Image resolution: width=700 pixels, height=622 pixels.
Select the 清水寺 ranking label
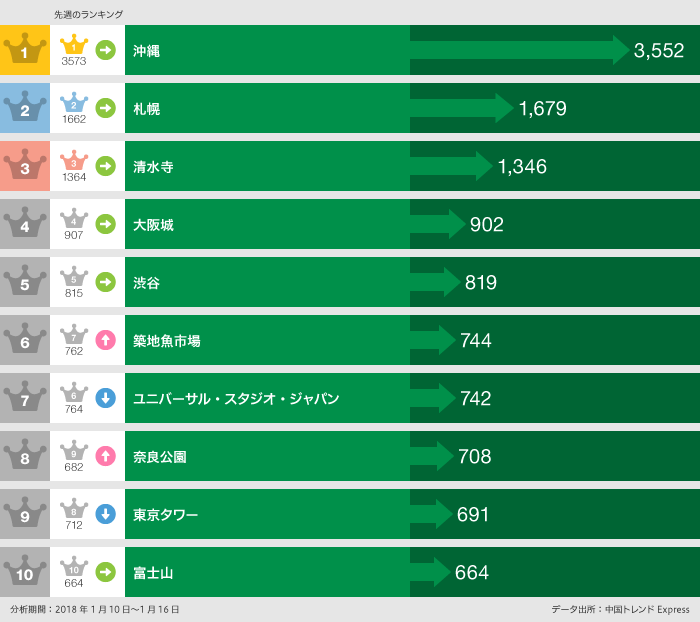(x=153, y=167)
